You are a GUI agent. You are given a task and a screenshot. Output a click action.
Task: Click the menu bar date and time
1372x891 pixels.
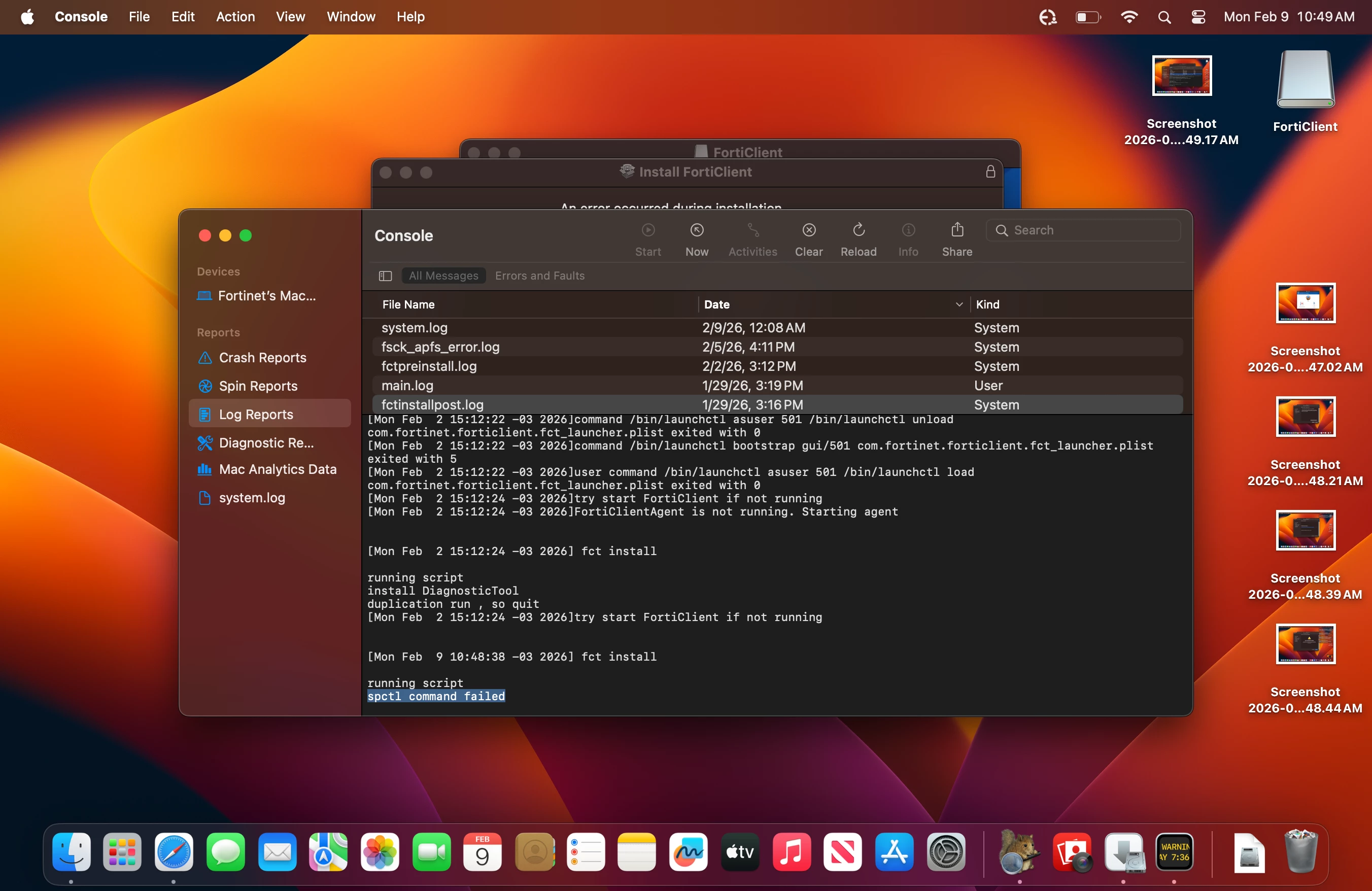1289,17
